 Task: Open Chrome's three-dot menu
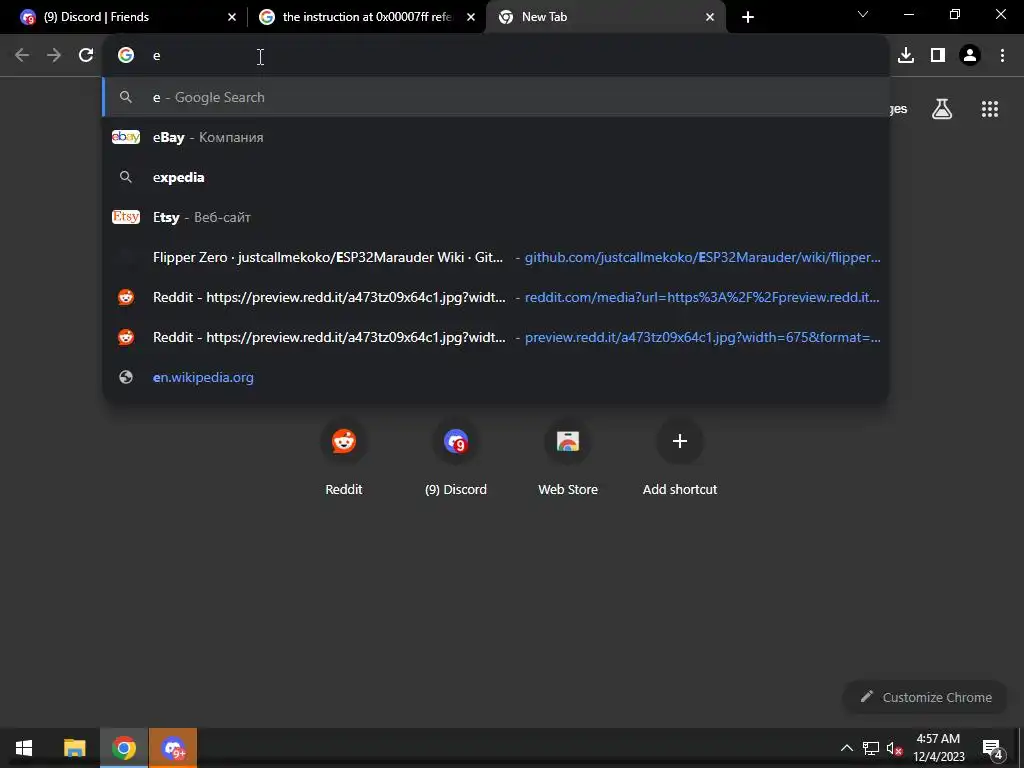pyautogui.click(x=1002, y=56)
